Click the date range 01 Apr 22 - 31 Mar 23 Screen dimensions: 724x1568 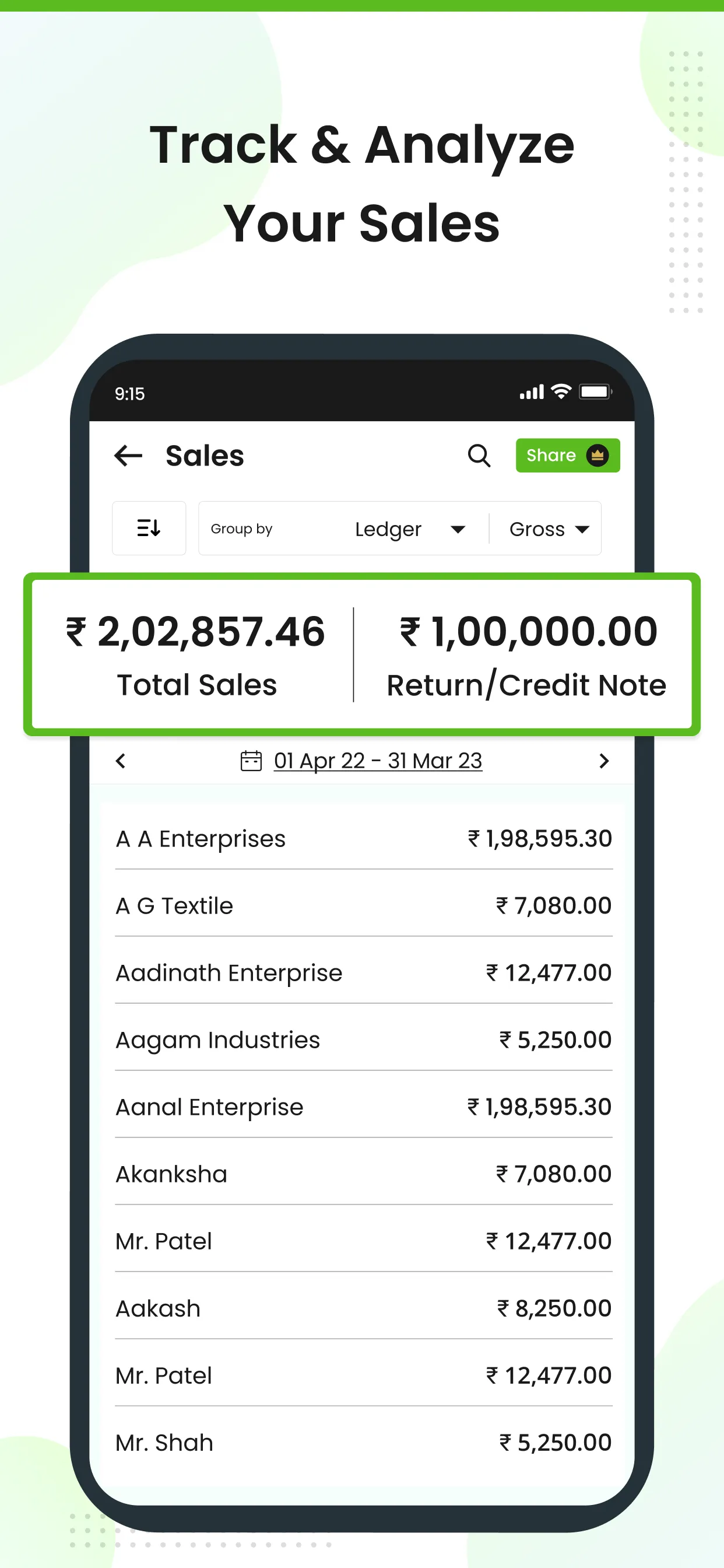377,760
